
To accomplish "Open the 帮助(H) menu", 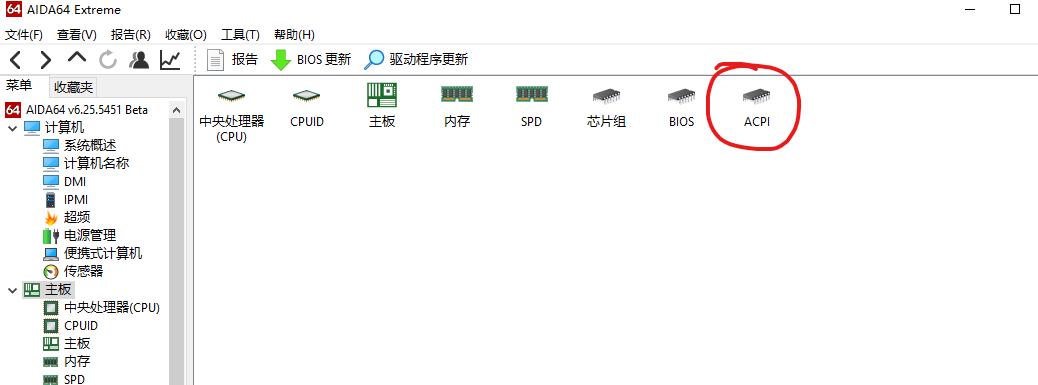I will [295, 34].
